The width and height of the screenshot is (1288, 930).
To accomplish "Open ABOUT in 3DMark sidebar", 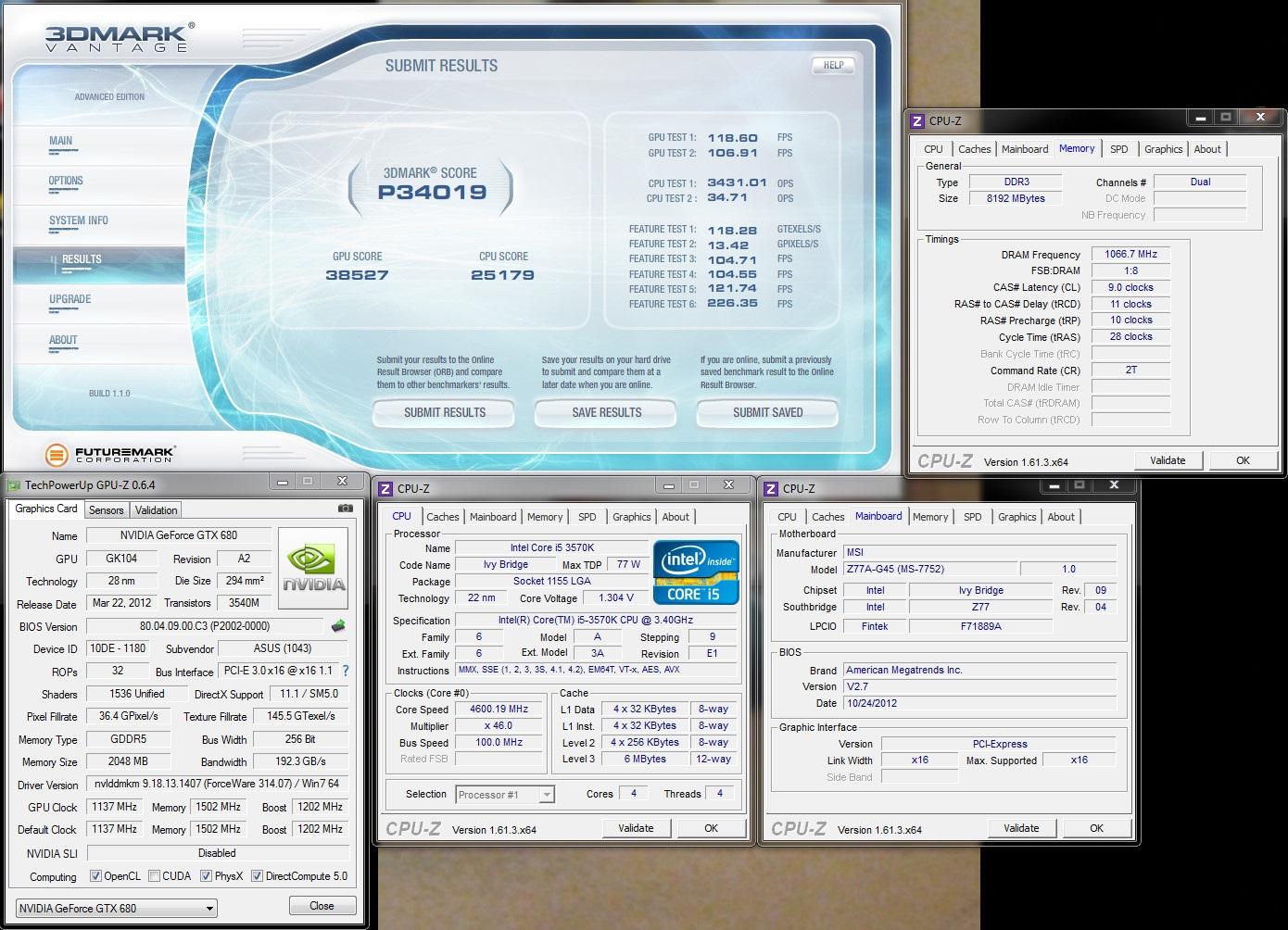I will pos(63,340).
